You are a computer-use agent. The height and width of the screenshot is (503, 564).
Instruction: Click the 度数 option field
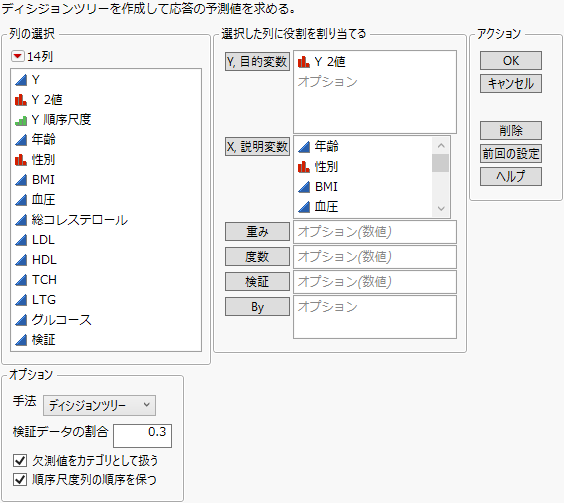tap(375, 257)
